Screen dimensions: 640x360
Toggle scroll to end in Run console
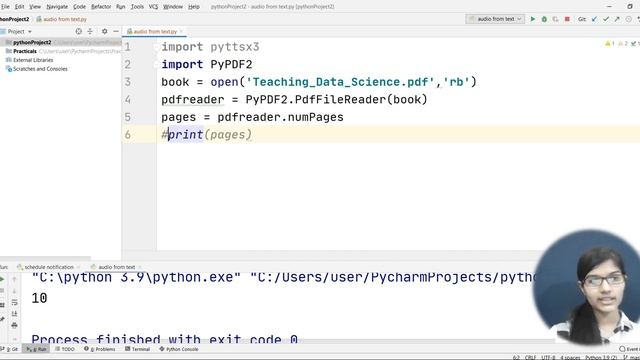click(x=14, y=314)
